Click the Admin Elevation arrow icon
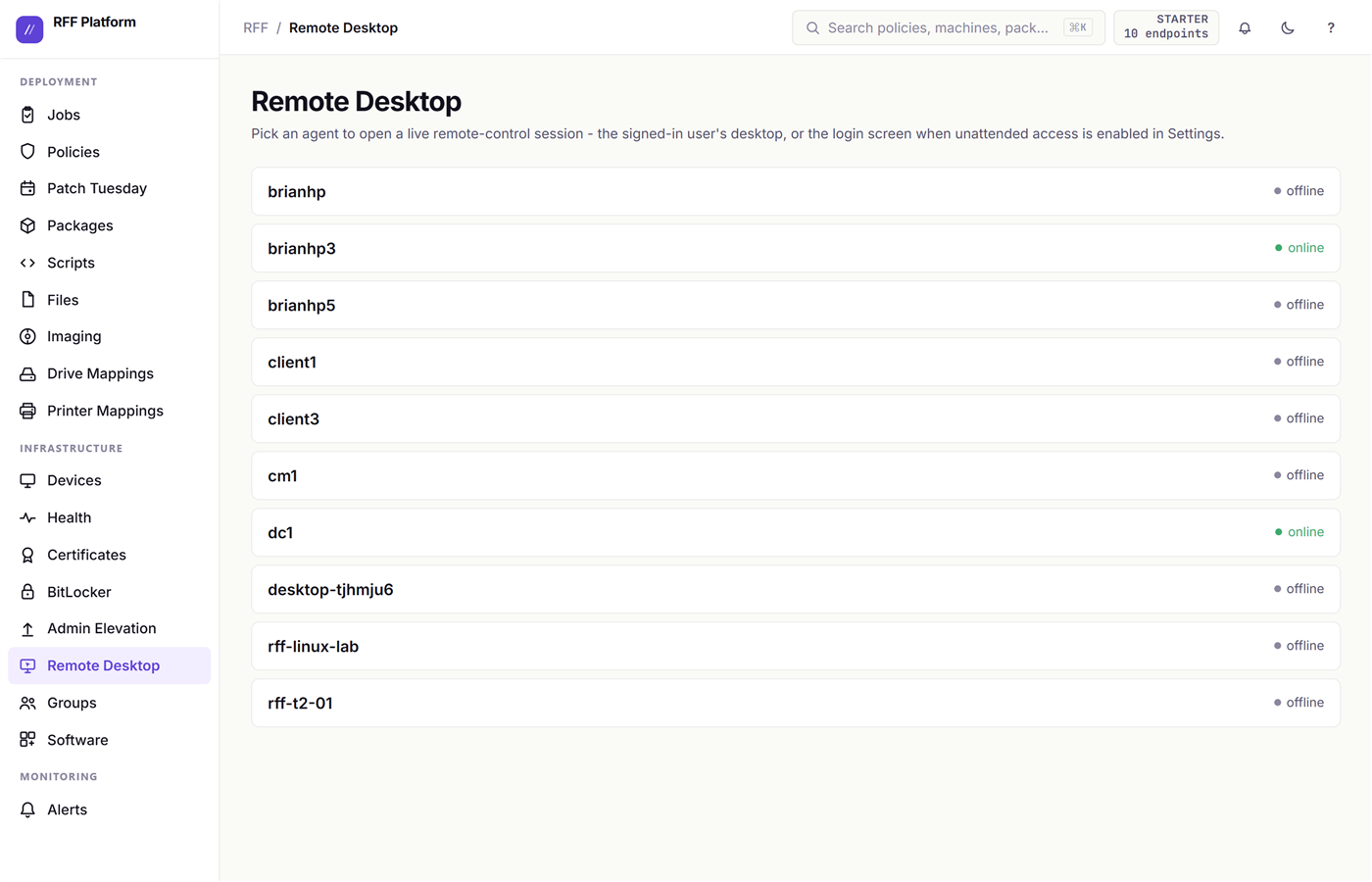 point(27,628)
